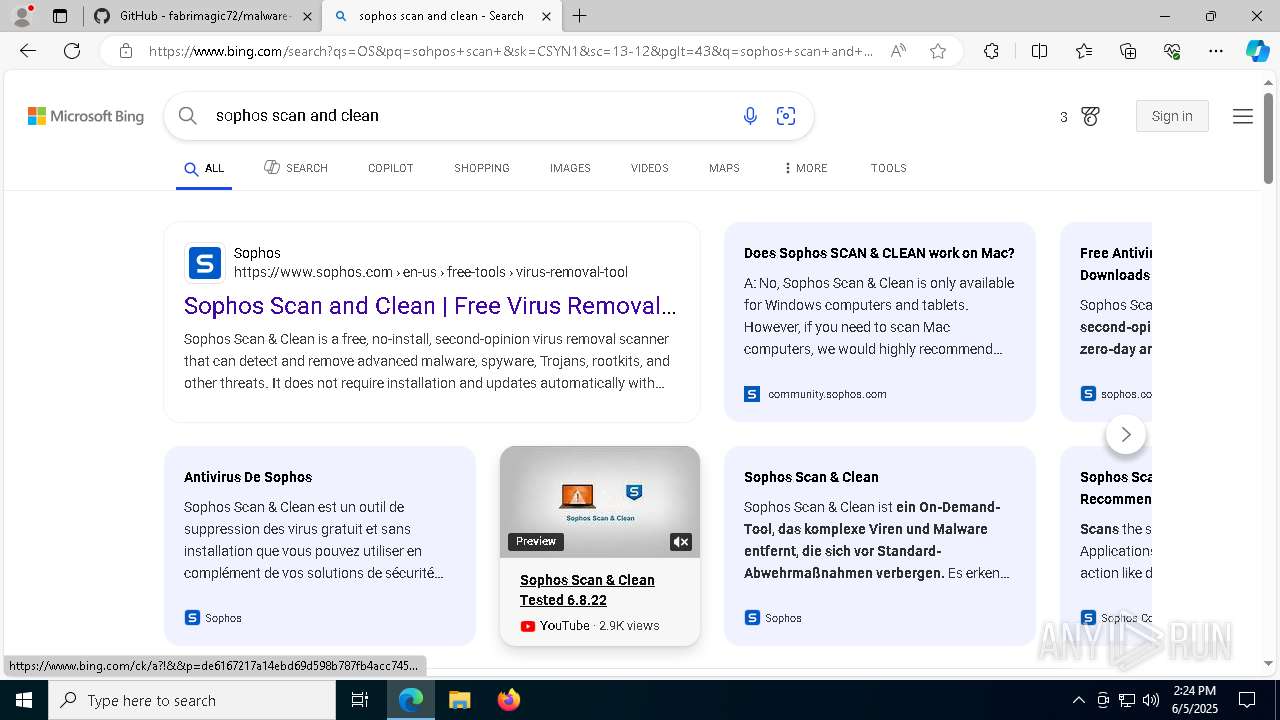Open Microsoft Rewards medal icon

[1090, 116]
